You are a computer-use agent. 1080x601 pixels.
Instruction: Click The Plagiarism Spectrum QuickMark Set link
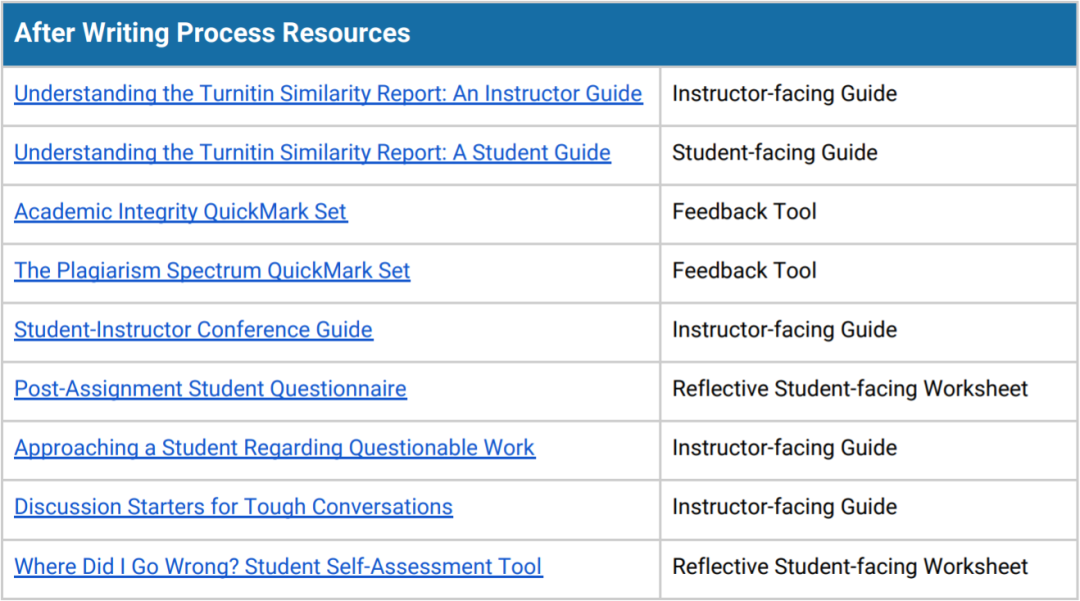[212, 271]
